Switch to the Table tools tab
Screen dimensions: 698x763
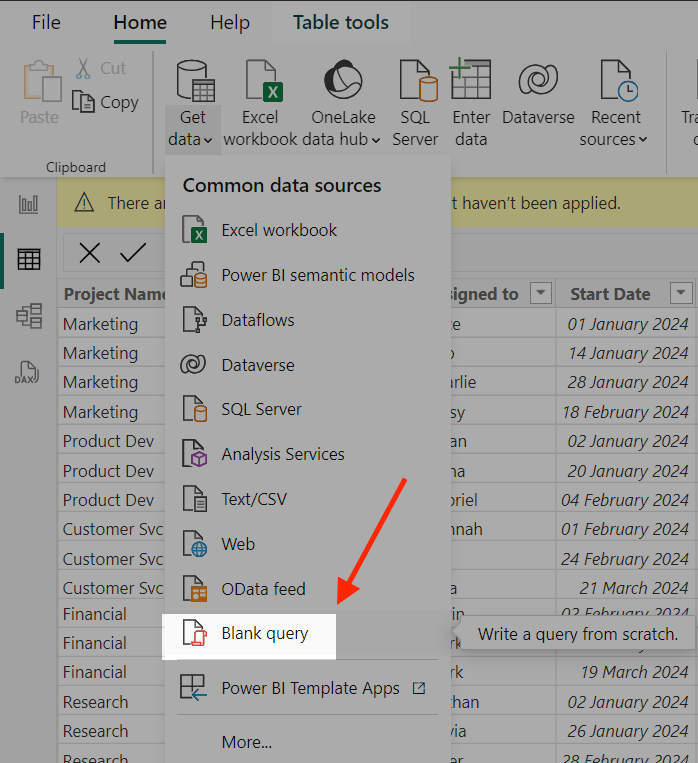coord(341,22)
